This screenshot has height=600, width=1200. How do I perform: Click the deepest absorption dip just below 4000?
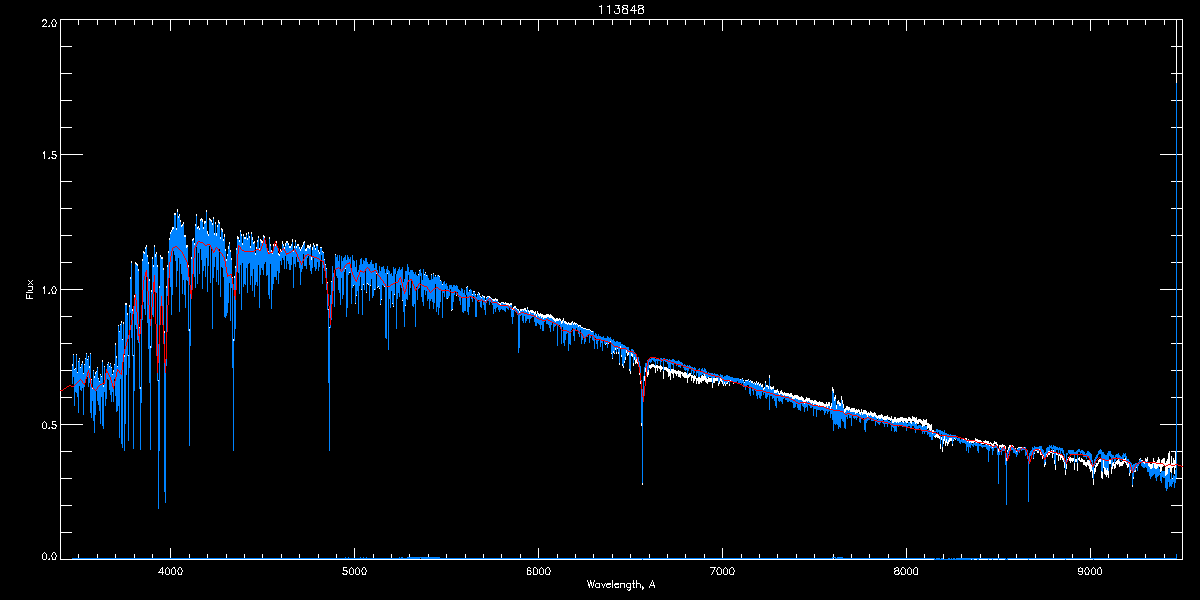158,506
